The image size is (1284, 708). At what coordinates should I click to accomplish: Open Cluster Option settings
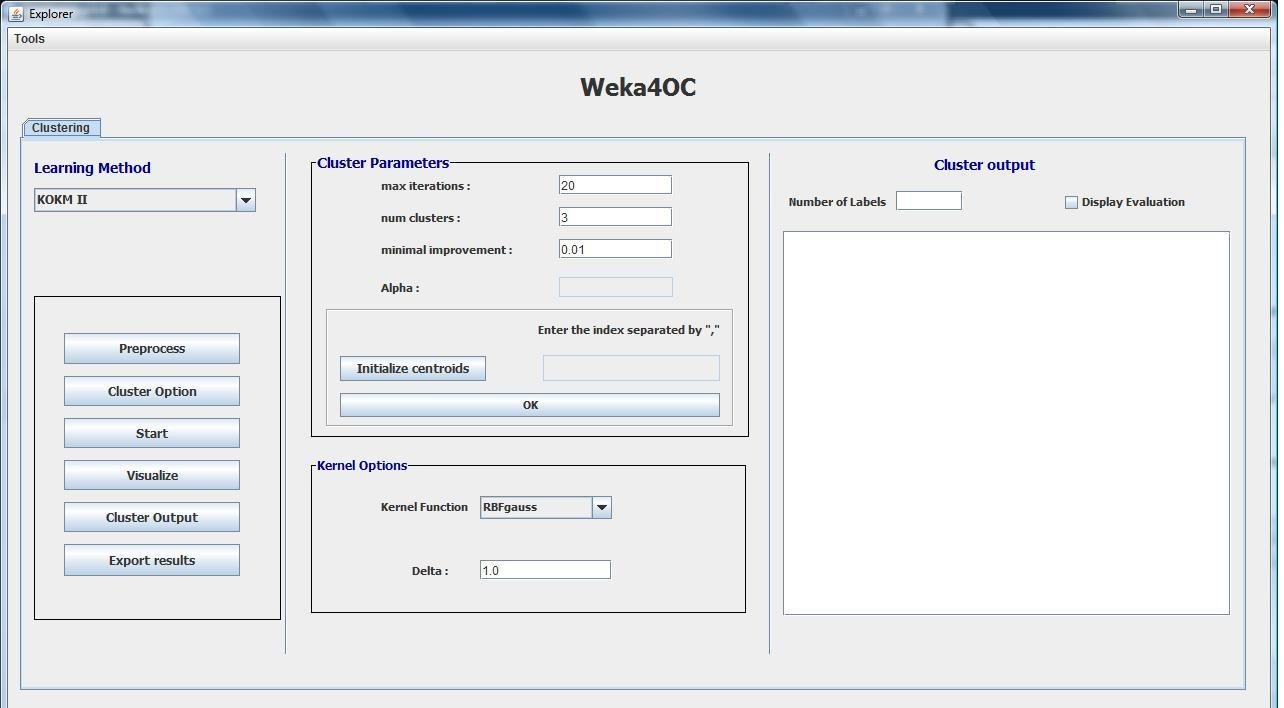point(151,390)
